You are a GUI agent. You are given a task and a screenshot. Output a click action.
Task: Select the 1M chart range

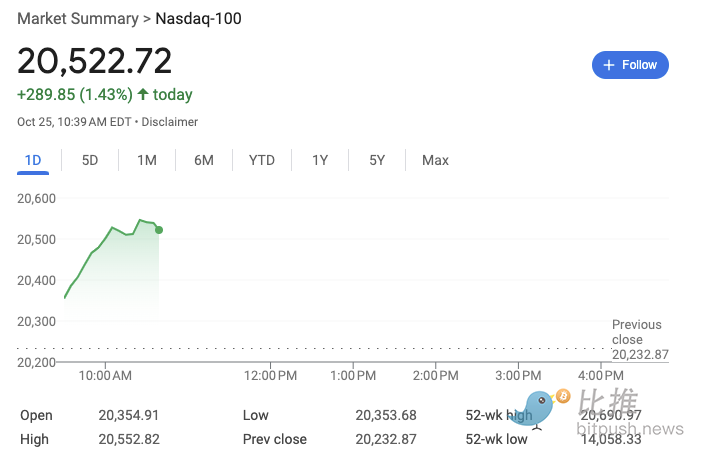[147, 160]
